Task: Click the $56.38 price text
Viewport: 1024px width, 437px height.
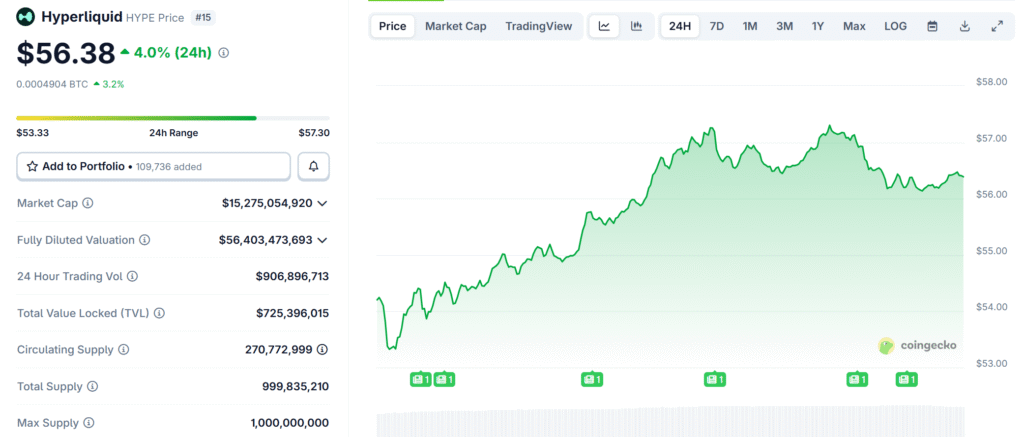Action: click(x=66, y=53)
